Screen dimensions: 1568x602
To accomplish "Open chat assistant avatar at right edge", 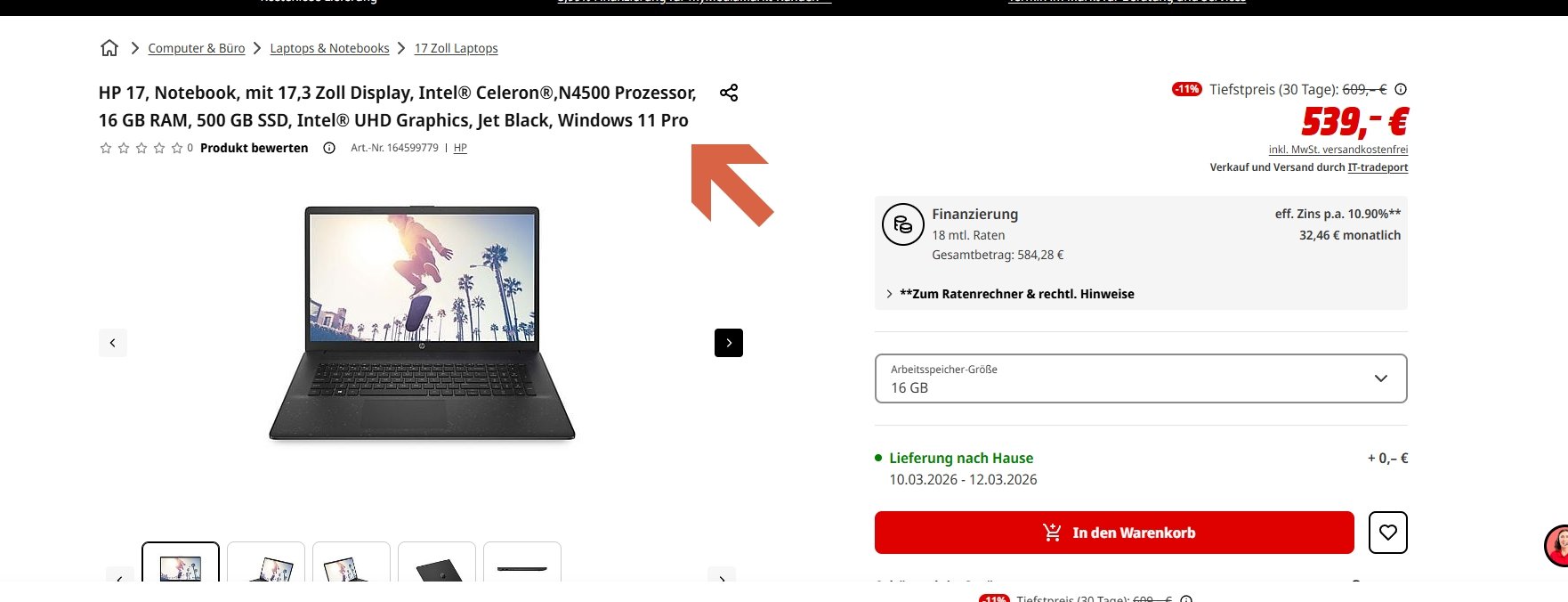I will pyautogui.click(x=1557, y=546).
